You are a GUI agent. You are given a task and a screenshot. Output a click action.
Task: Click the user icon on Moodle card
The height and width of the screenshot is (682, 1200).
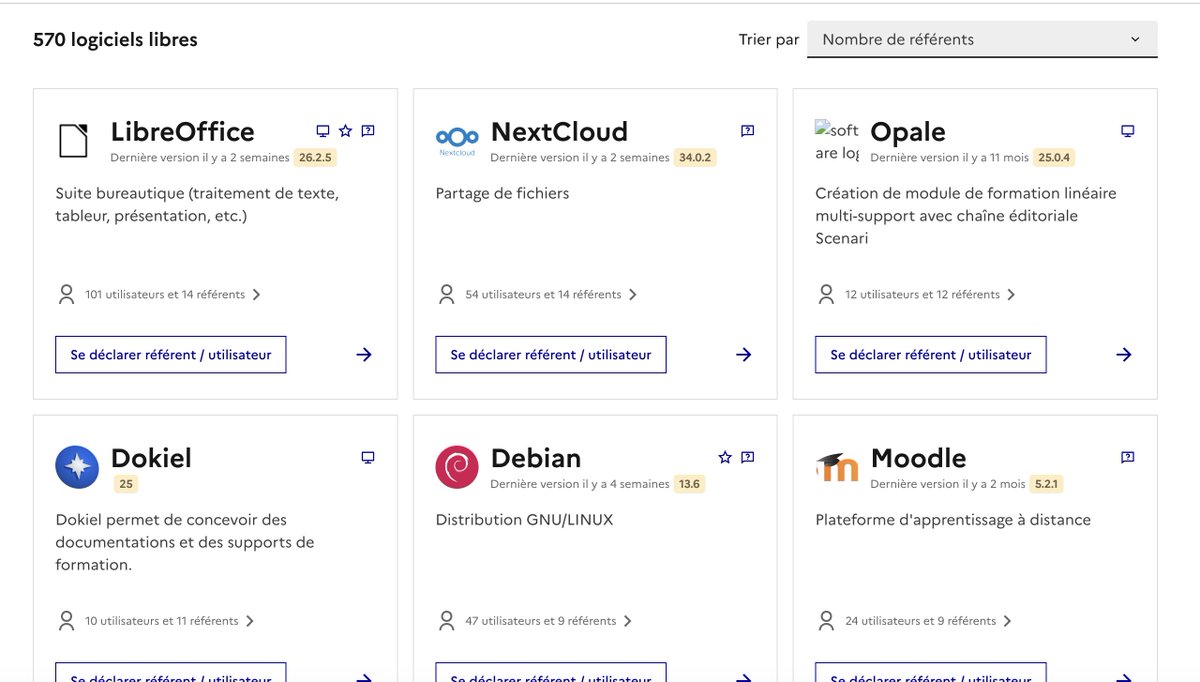[827, 621]
